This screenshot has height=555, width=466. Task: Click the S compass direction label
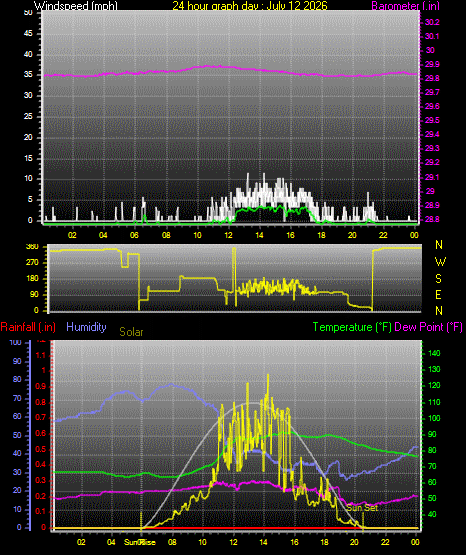coord(438,279)
